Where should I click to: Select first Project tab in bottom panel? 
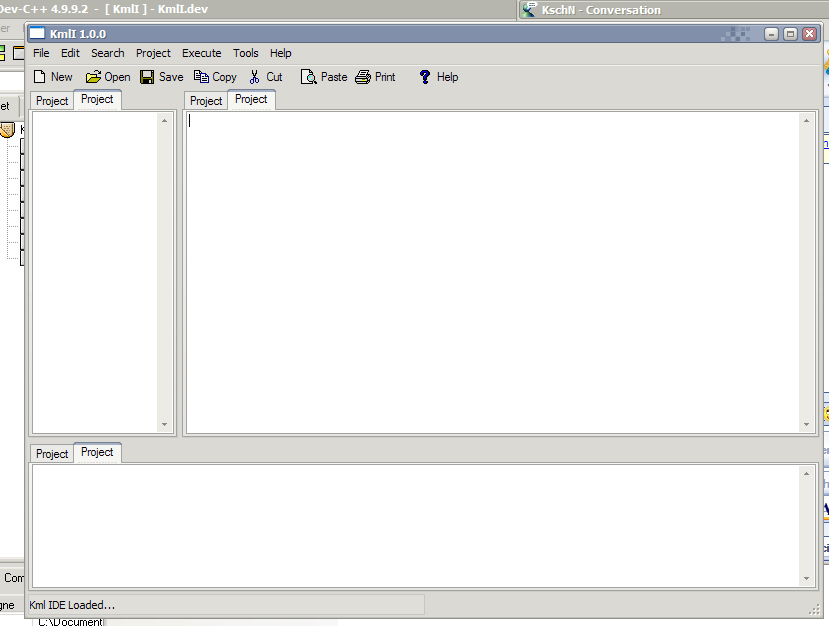[x=52, y=454]
